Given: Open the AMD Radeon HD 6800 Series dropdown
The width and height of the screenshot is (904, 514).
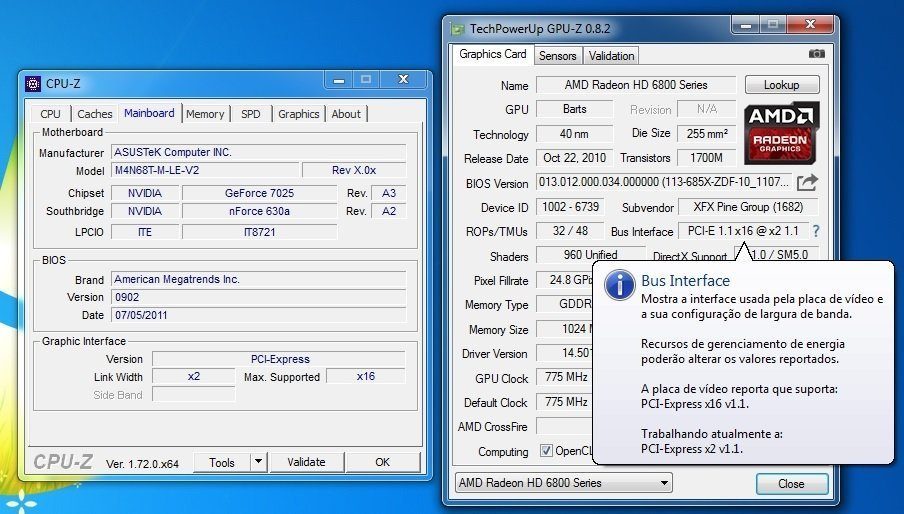Looking at the screenshot, I should click(564, 483).
